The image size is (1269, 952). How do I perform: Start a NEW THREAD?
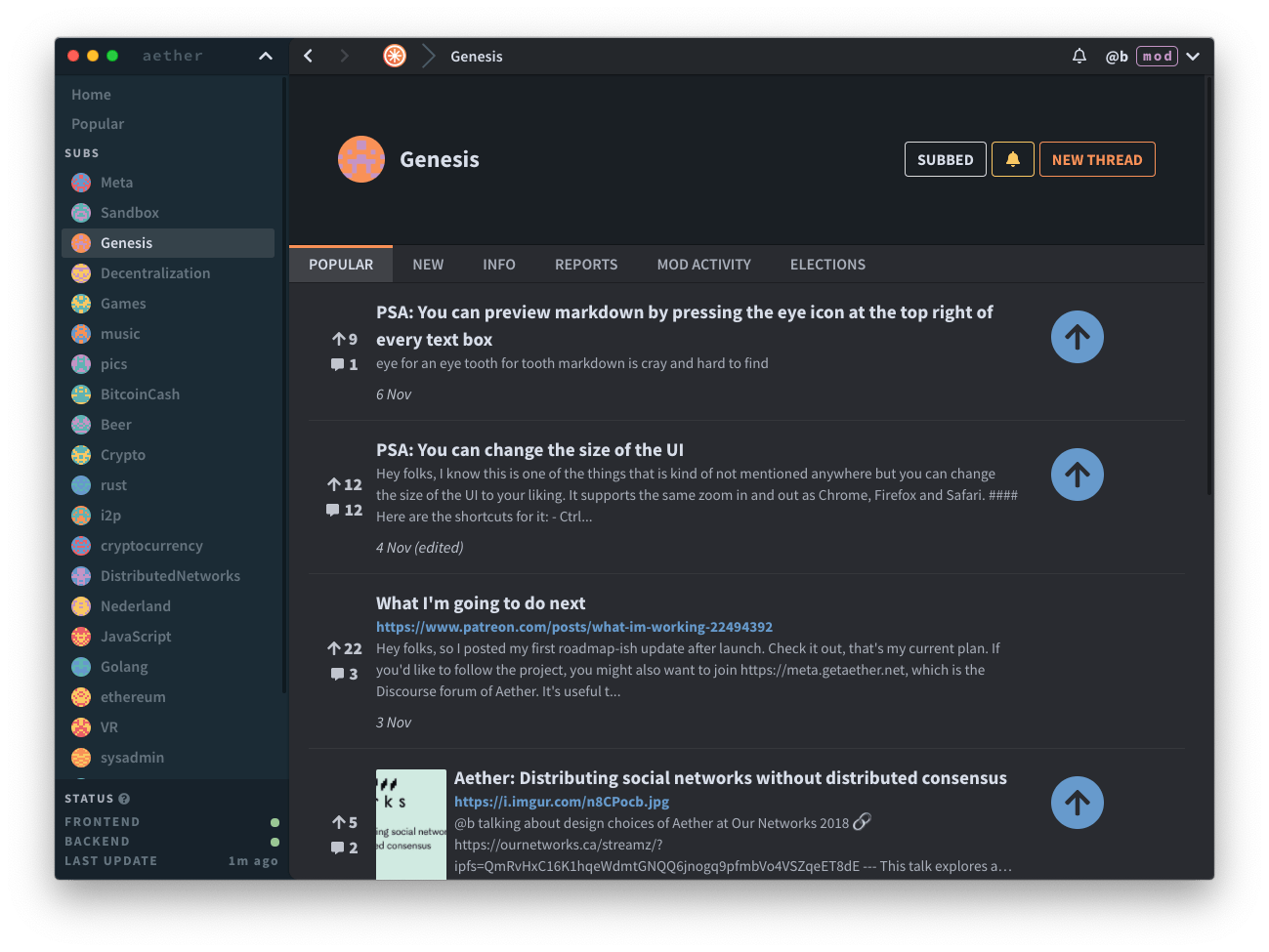pos(1097,159)
